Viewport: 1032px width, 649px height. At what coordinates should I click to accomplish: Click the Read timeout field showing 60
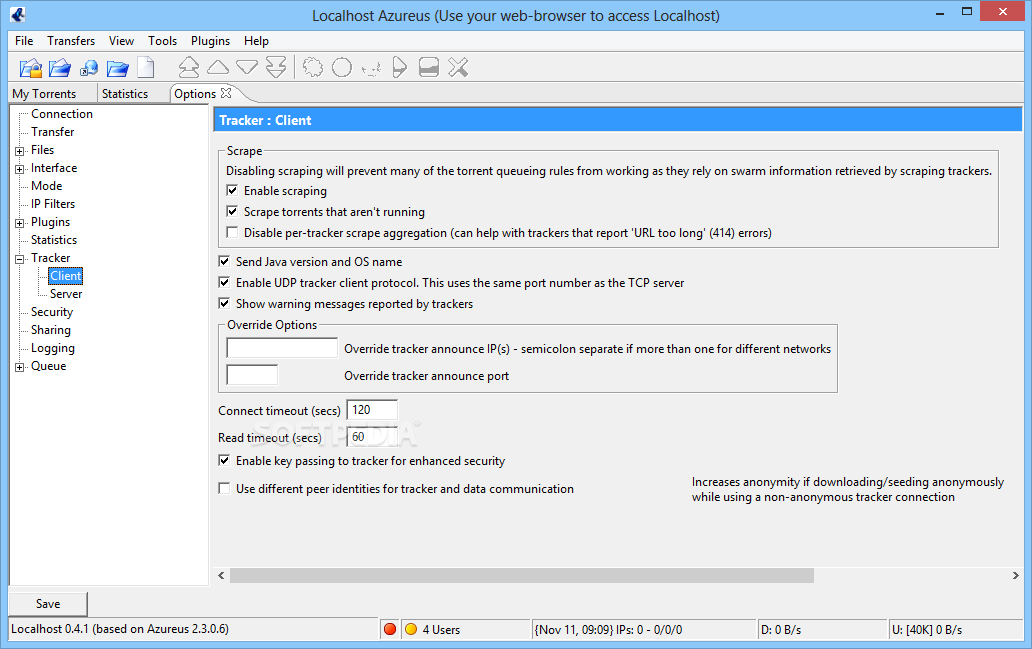(372, 436)
